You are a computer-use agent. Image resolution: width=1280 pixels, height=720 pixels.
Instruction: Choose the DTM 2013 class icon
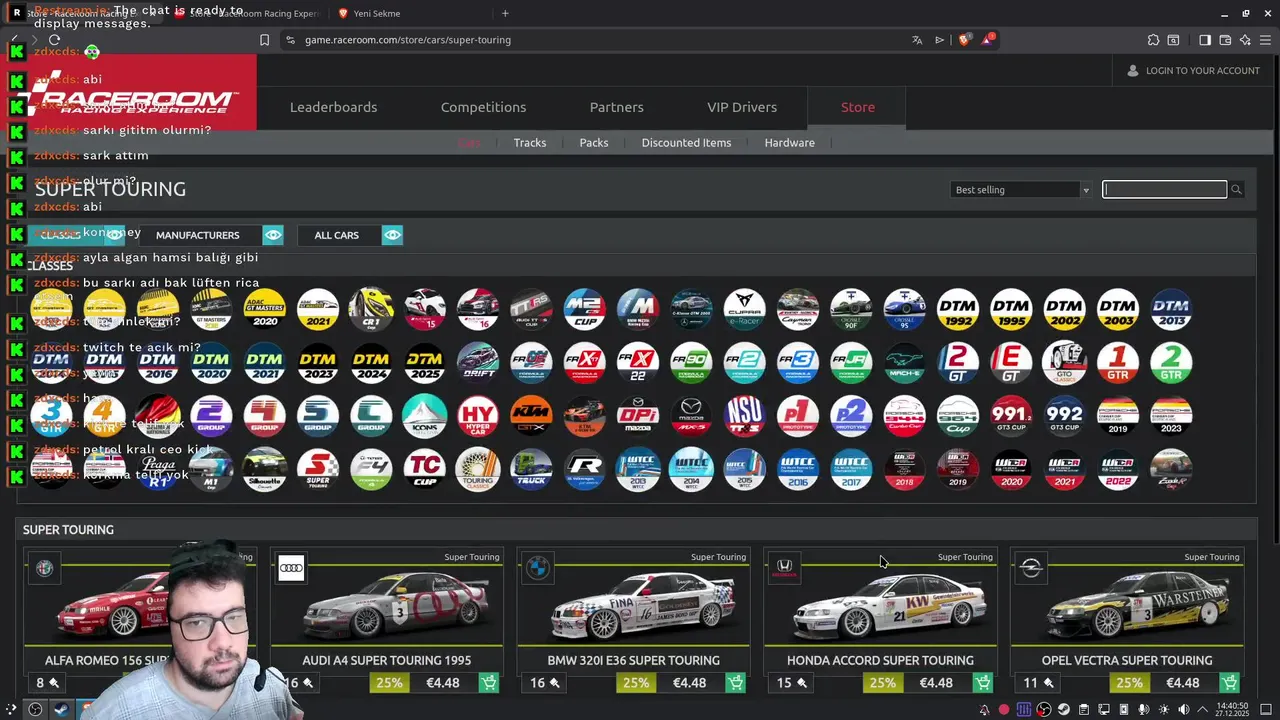point(1171,309)
